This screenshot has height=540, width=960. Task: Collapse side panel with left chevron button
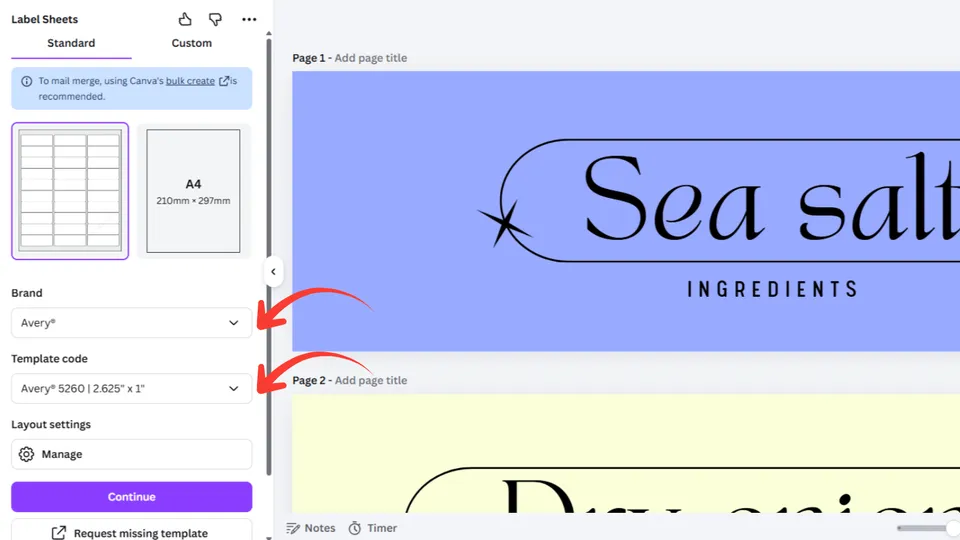point(273,271)
